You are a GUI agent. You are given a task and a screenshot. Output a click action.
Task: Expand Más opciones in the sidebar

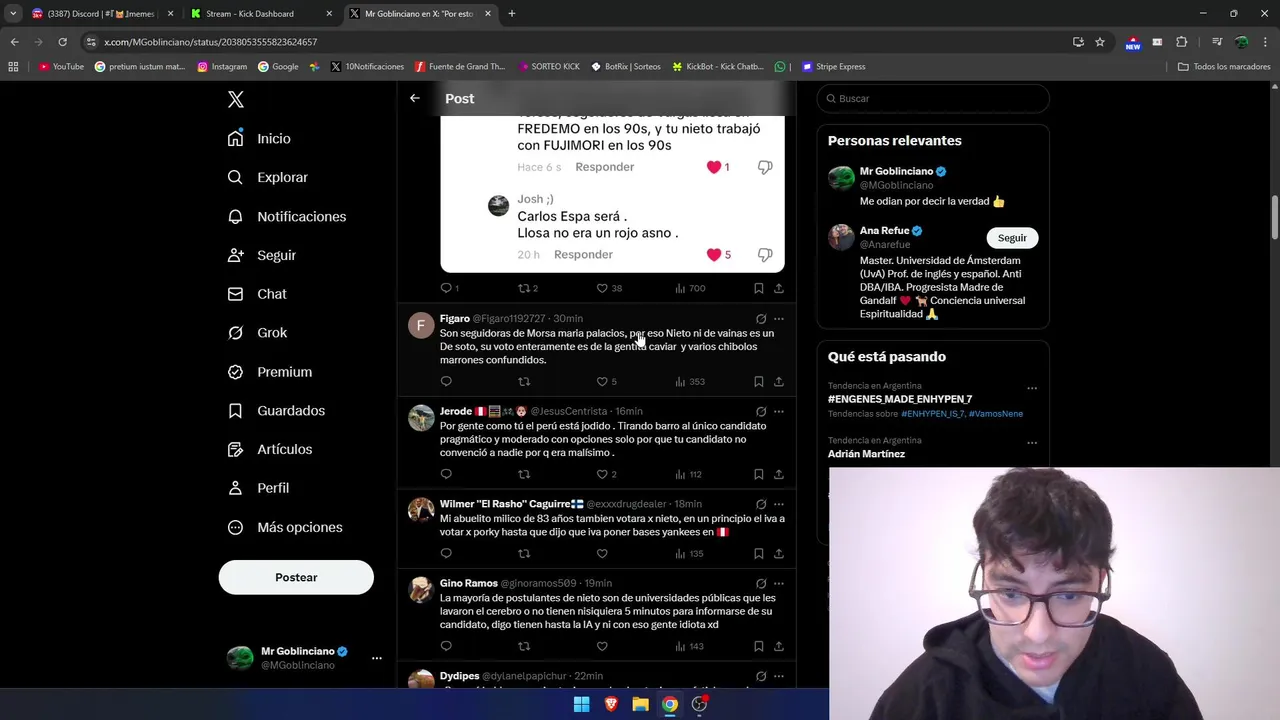(284, 527)
